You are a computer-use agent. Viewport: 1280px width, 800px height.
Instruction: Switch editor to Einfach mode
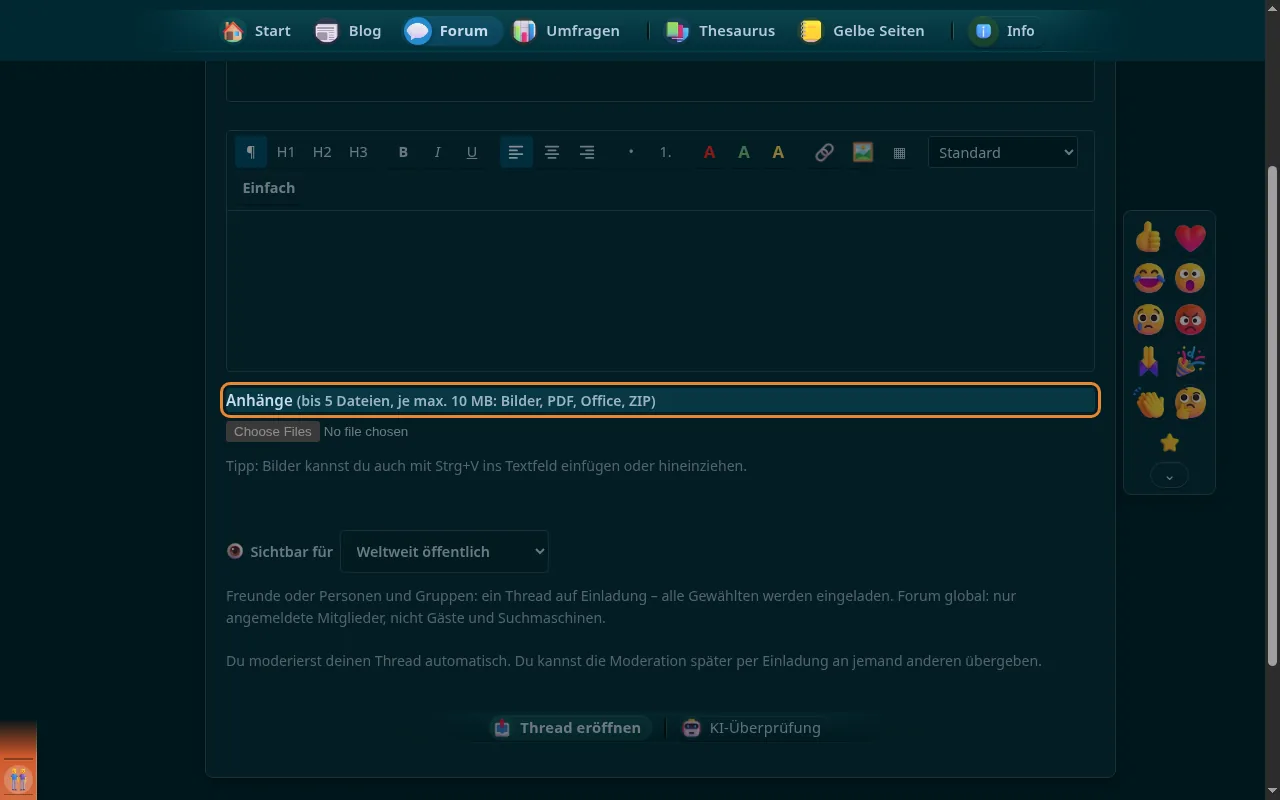click(268, 188)
